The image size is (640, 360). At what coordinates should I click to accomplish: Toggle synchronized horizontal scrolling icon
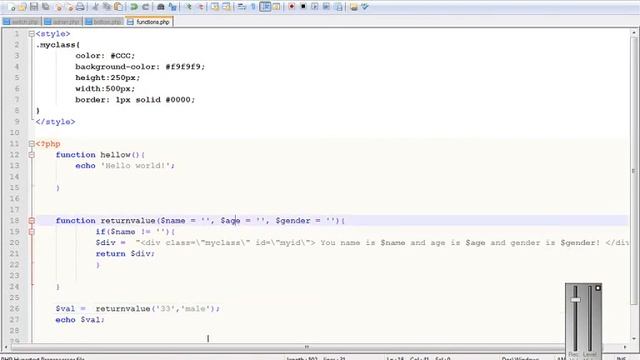pos(227,7)
